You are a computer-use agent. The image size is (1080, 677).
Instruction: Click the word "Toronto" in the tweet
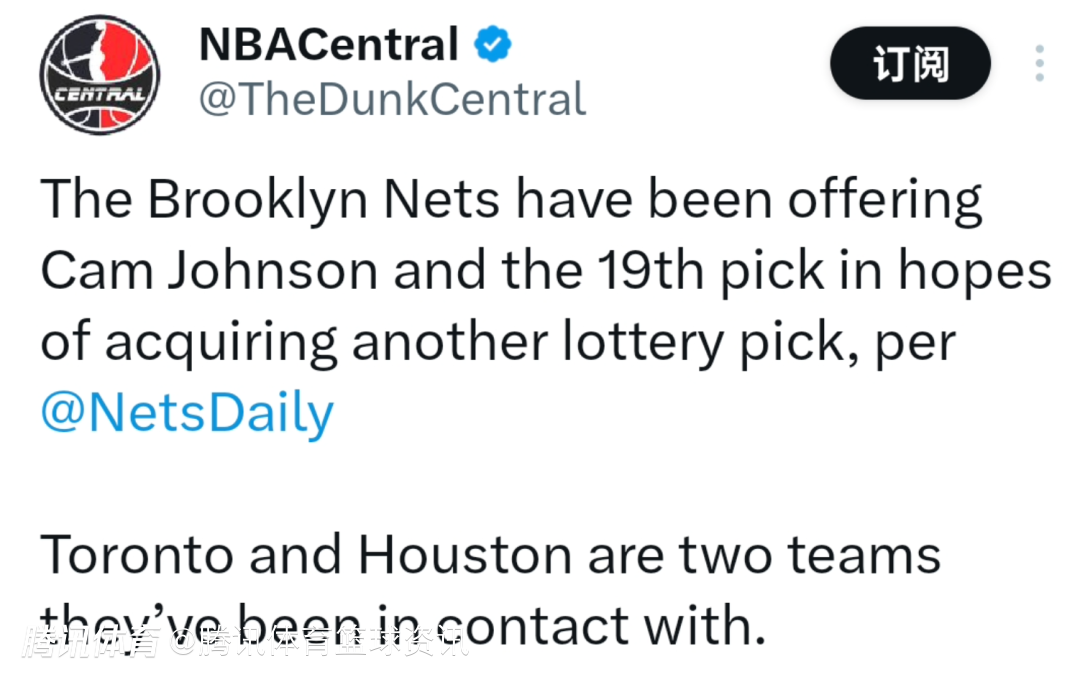[136, 554]
